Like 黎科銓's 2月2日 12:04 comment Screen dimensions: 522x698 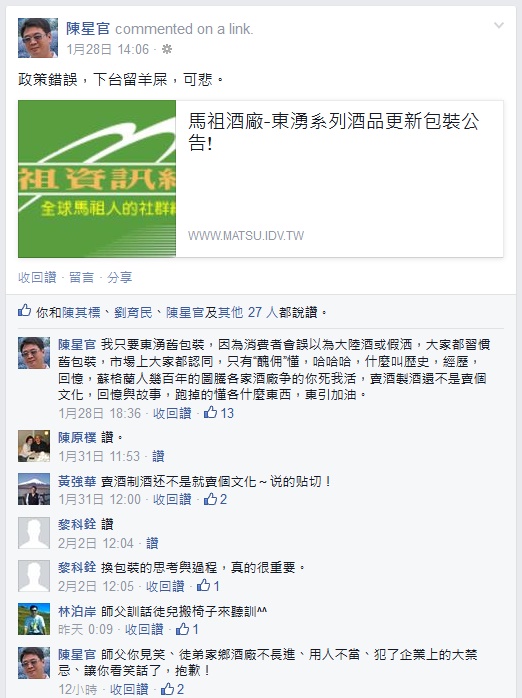pyautogui.click(x=152, y=543)
